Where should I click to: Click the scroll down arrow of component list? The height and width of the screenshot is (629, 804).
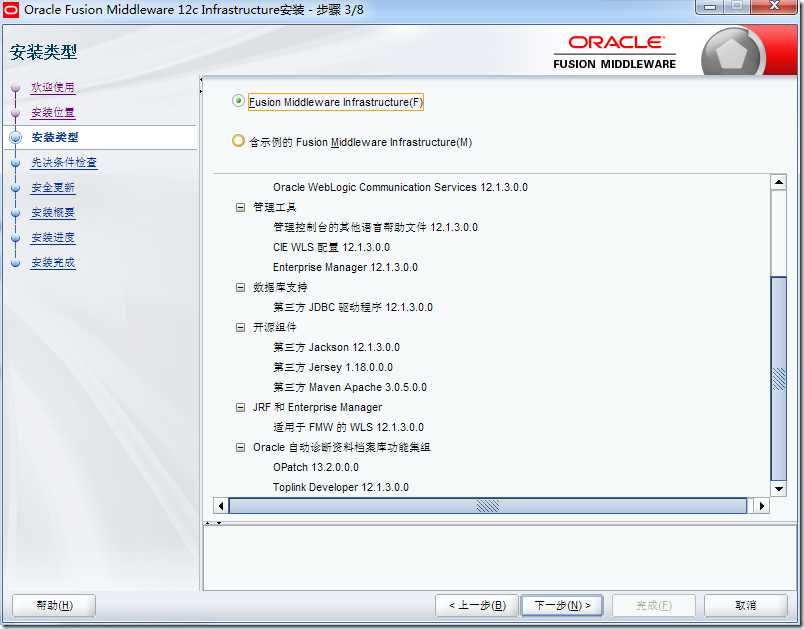(x=778, y=489)
